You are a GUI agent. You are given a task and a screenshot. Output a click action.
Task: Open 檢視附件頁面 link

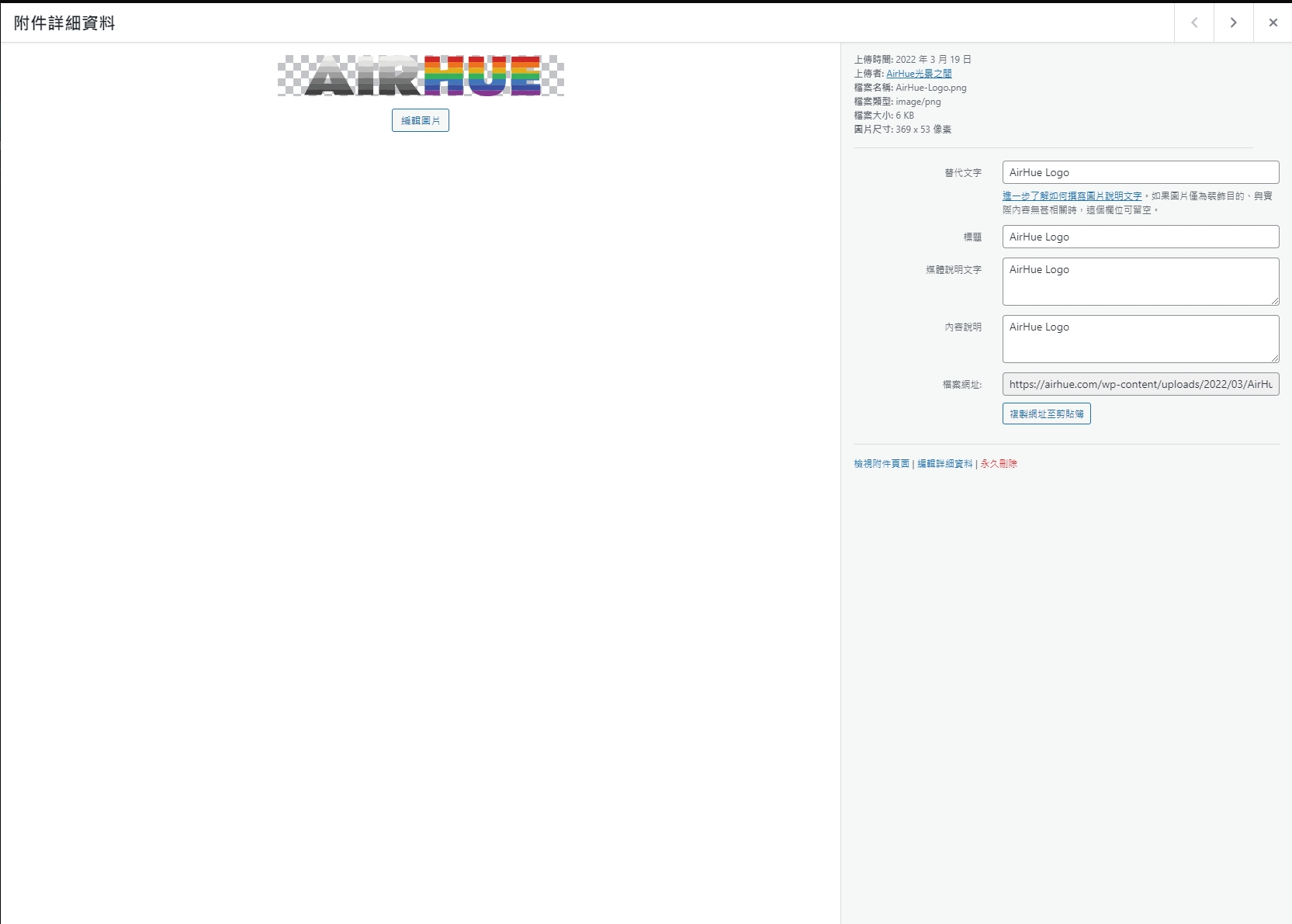click(882, 464)
